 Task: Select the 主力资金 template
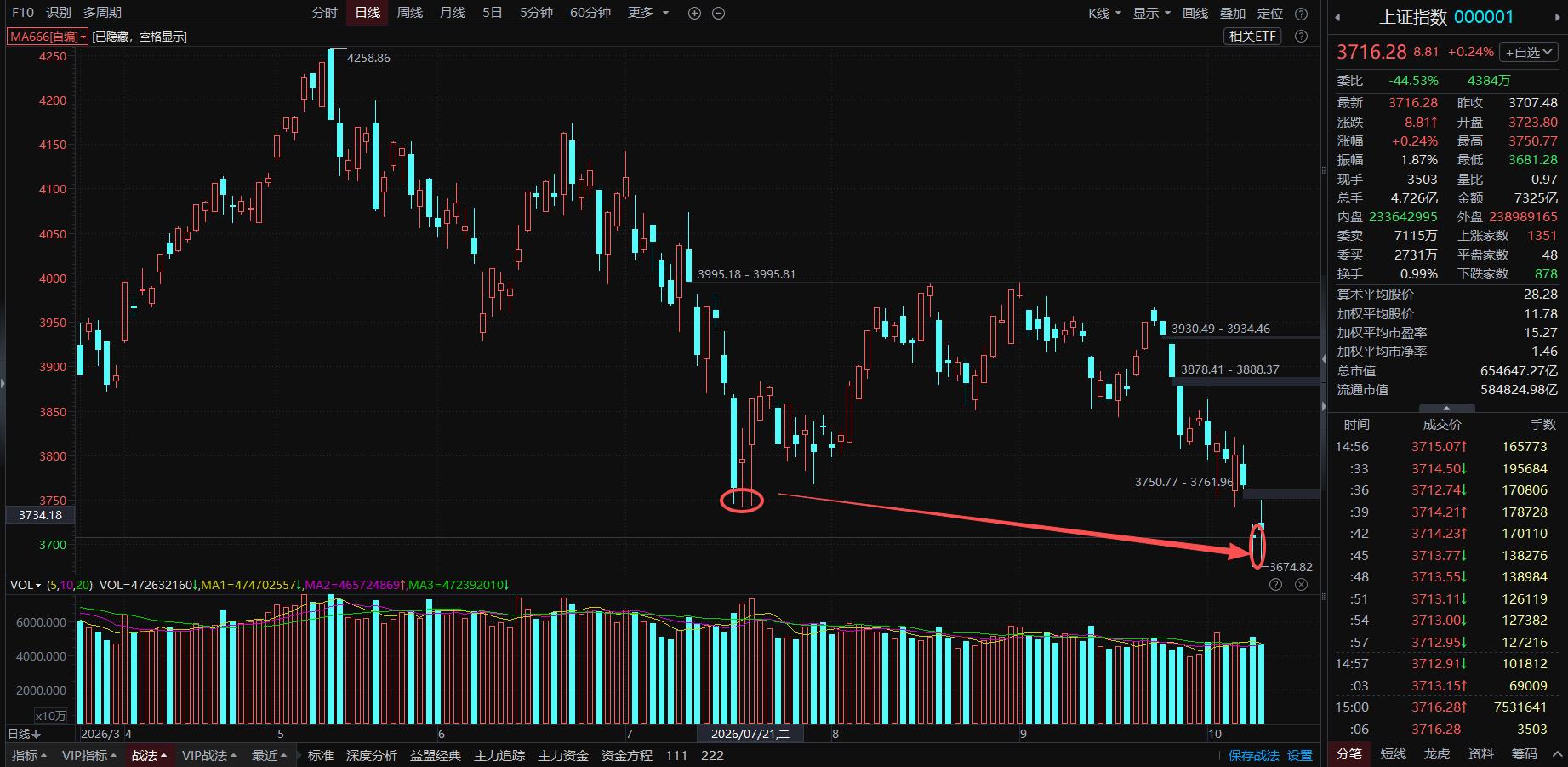[x=563, y=755]
